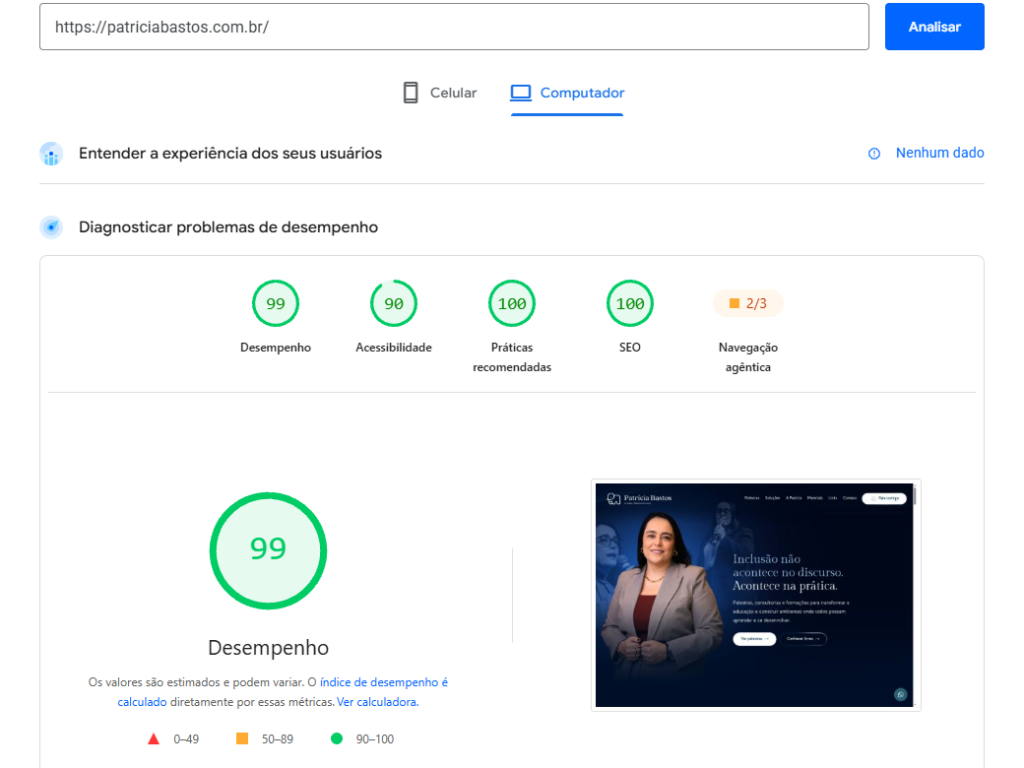Click the large Desempenho title text
The image size is (1024, 768).
[268, 648]
